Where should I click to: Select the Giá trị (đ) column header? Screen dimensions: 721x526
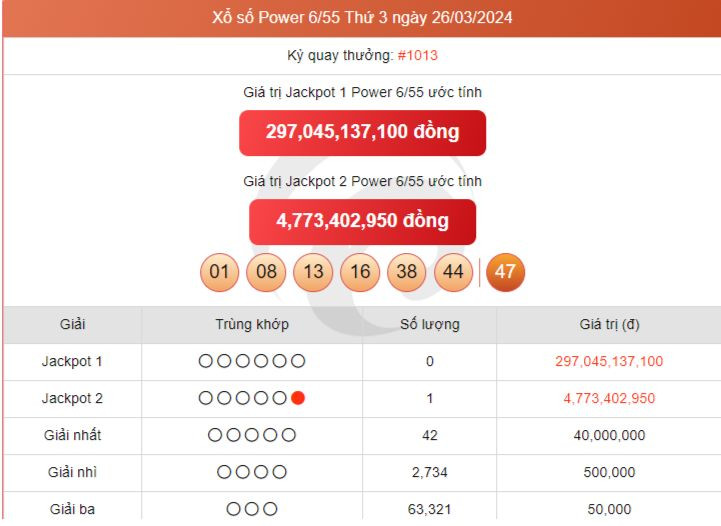click(609, 324)
